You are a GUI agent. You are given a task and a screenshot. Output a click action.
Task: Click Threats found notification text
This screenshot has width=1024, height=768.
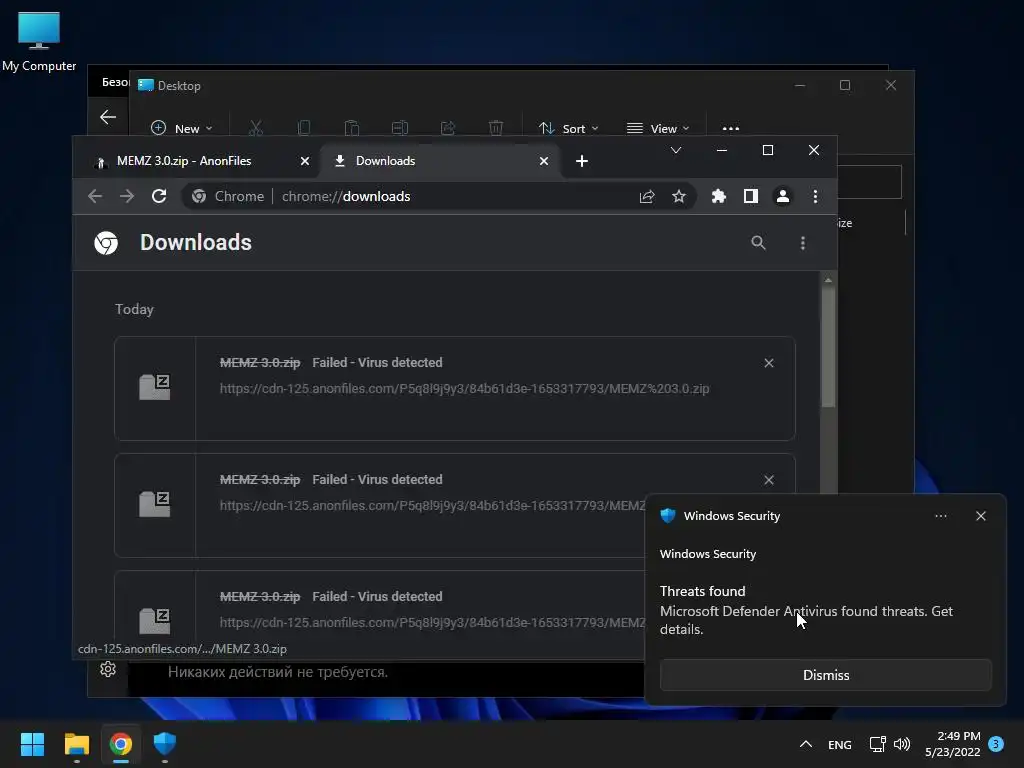coord(702,591)
